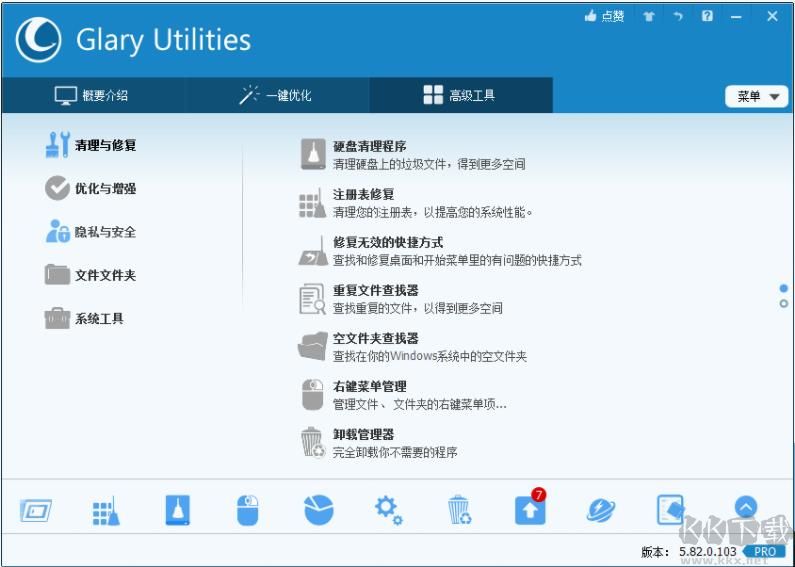Launch 卸载管理器 tool
This screenshot has height=567, width=795.
point(364,435)
